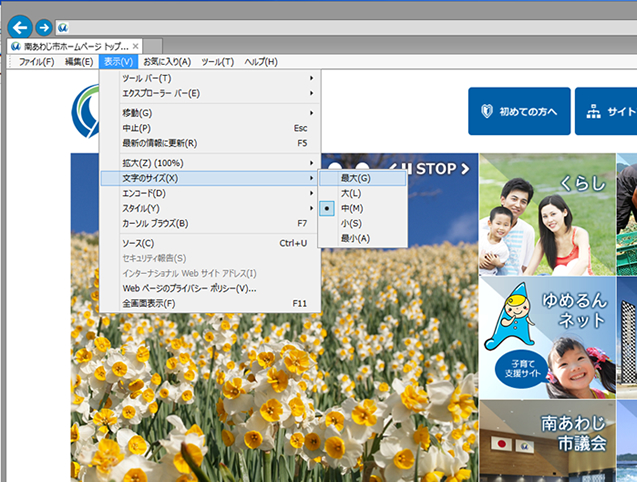Select 最大(G) text size
Screen dimensions: 637x482
363,178
